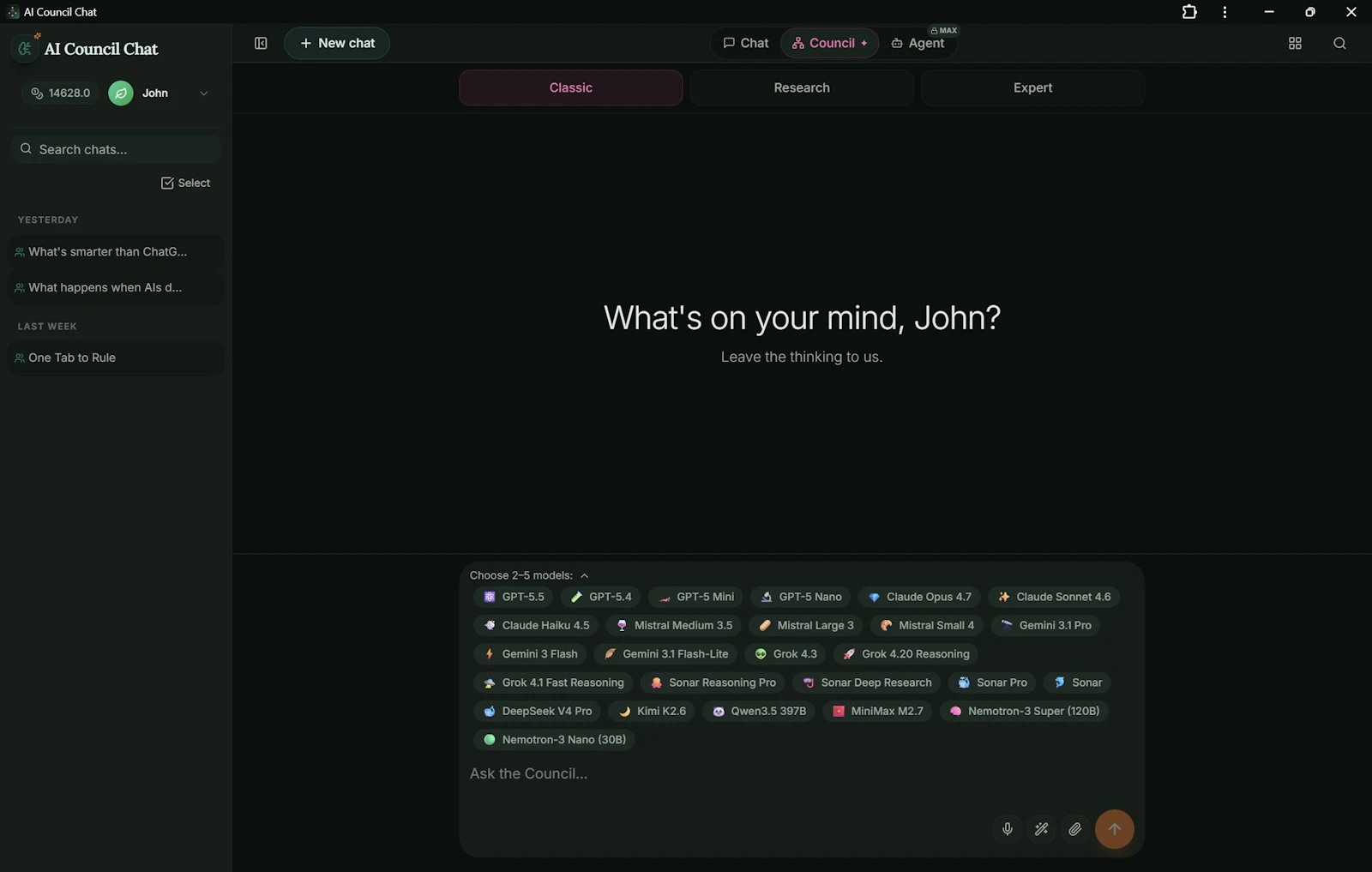Viewport: 1372px width, 872px height.
Task: Toggle GPT-5 Mini model chip
Action: pyautogui.click(x=695, y=597)
